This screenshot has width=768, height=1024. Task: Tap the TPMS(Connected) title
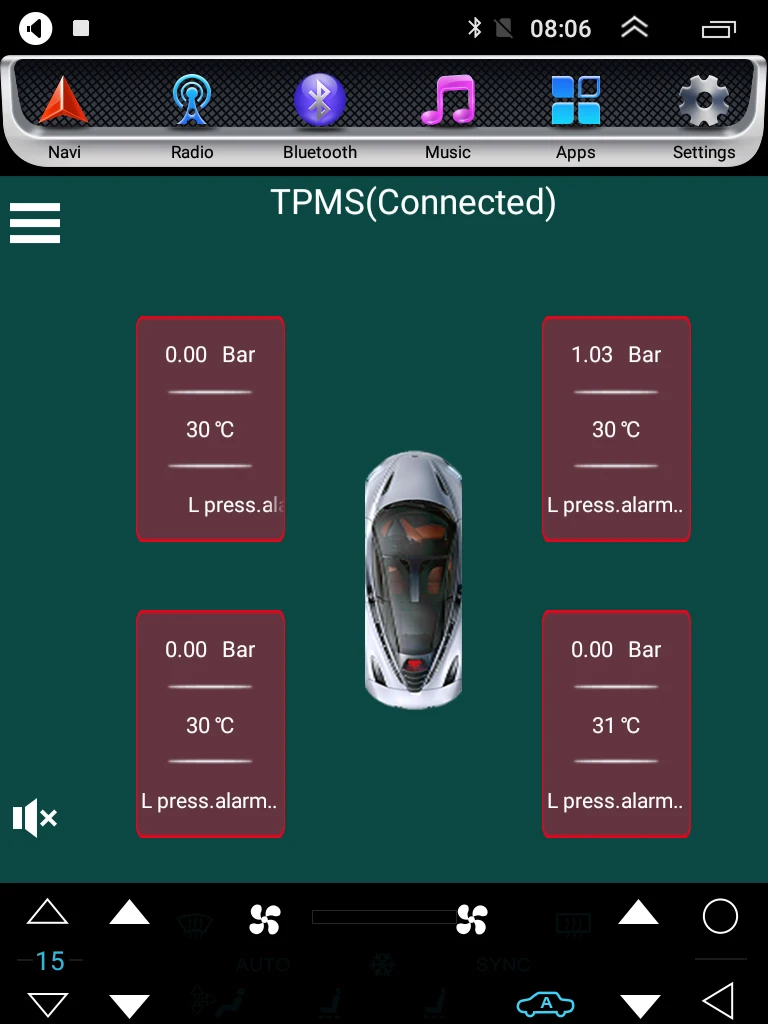point(413,202)
